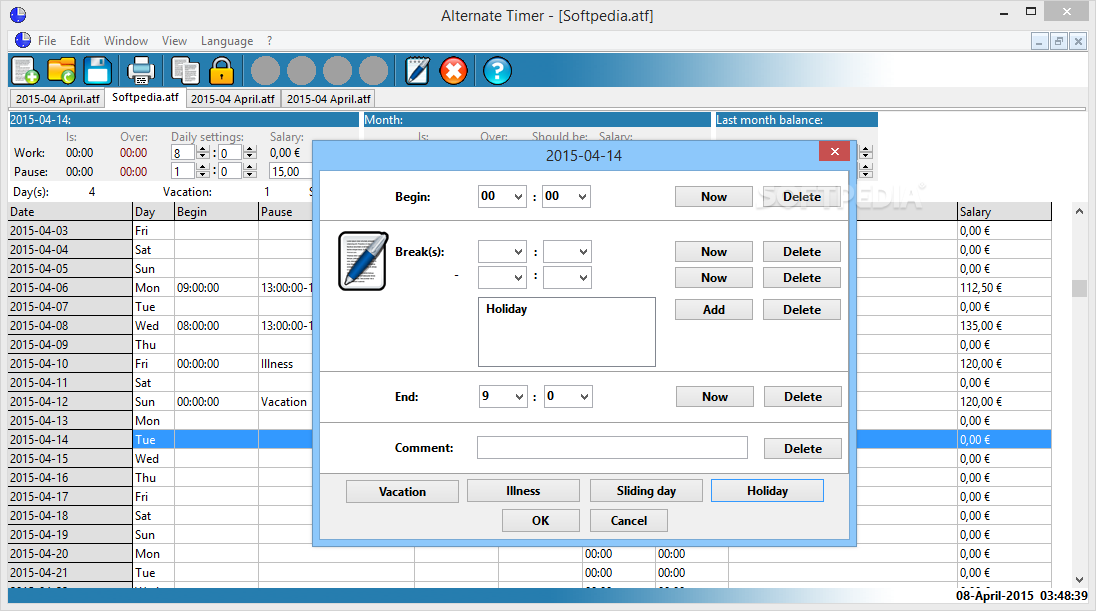Expand the End hour dropdown
Screen dimensions: 1096x611
click(x=519, y=396)
